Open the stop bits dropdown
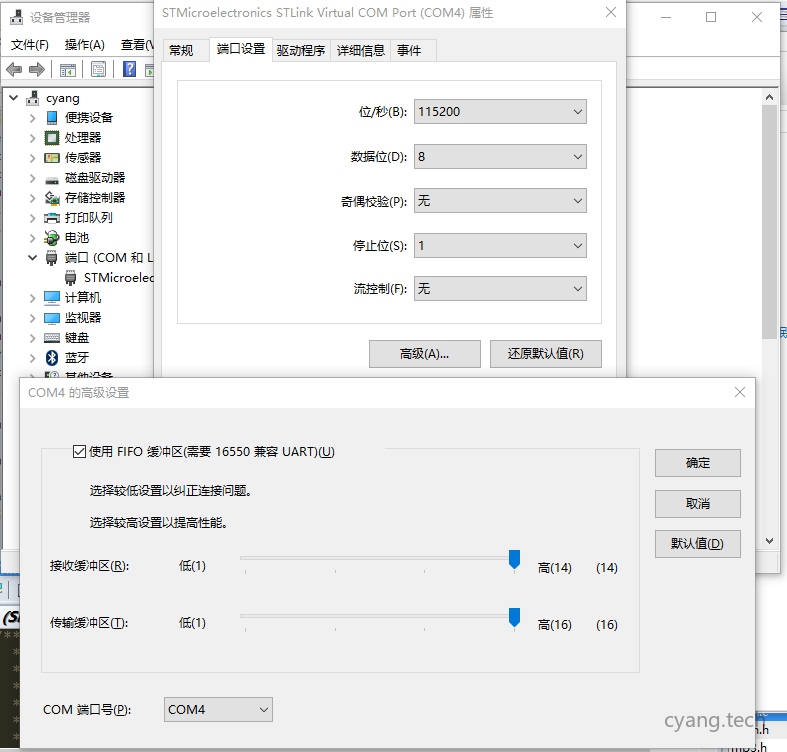Screen dimensions: 787x752 pyautogui.click(x=500, y=245)
